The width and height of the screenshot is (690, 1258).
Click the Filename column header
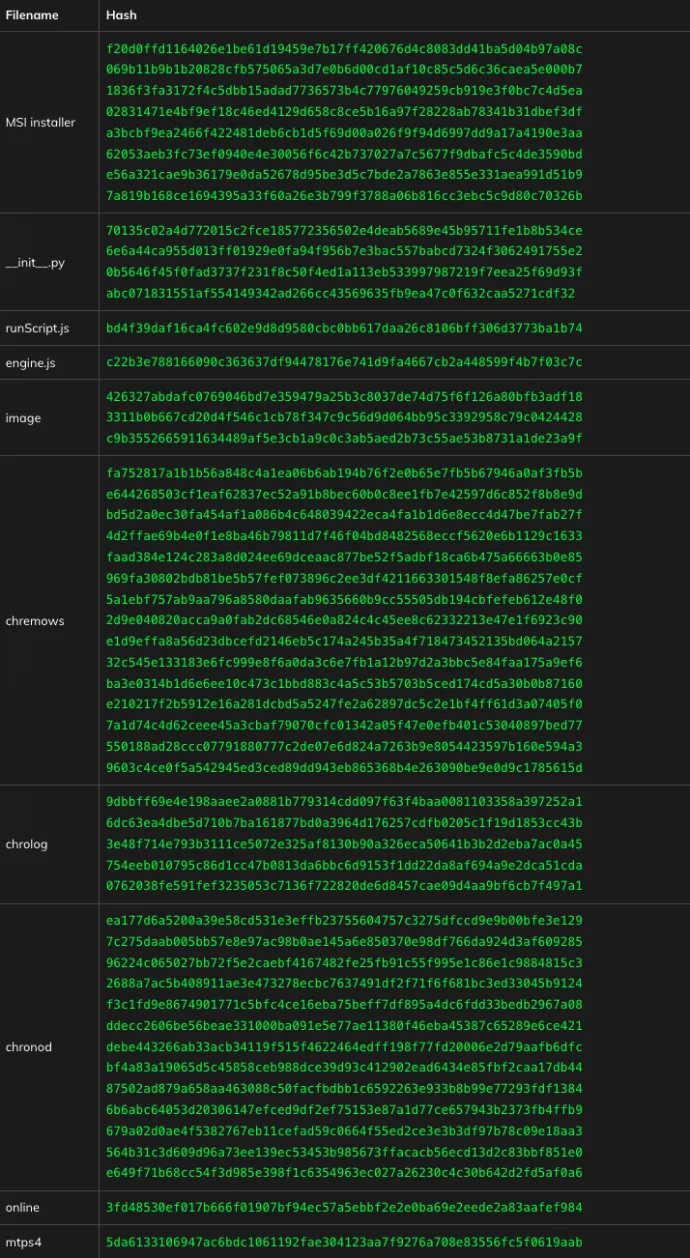click(x=32, y=15)
